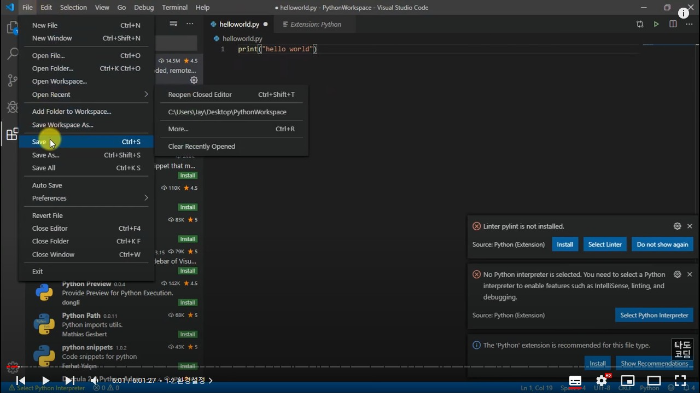Screen dimensions: 700x393
Task: Skip to next video
Action: tap(69, 380)
